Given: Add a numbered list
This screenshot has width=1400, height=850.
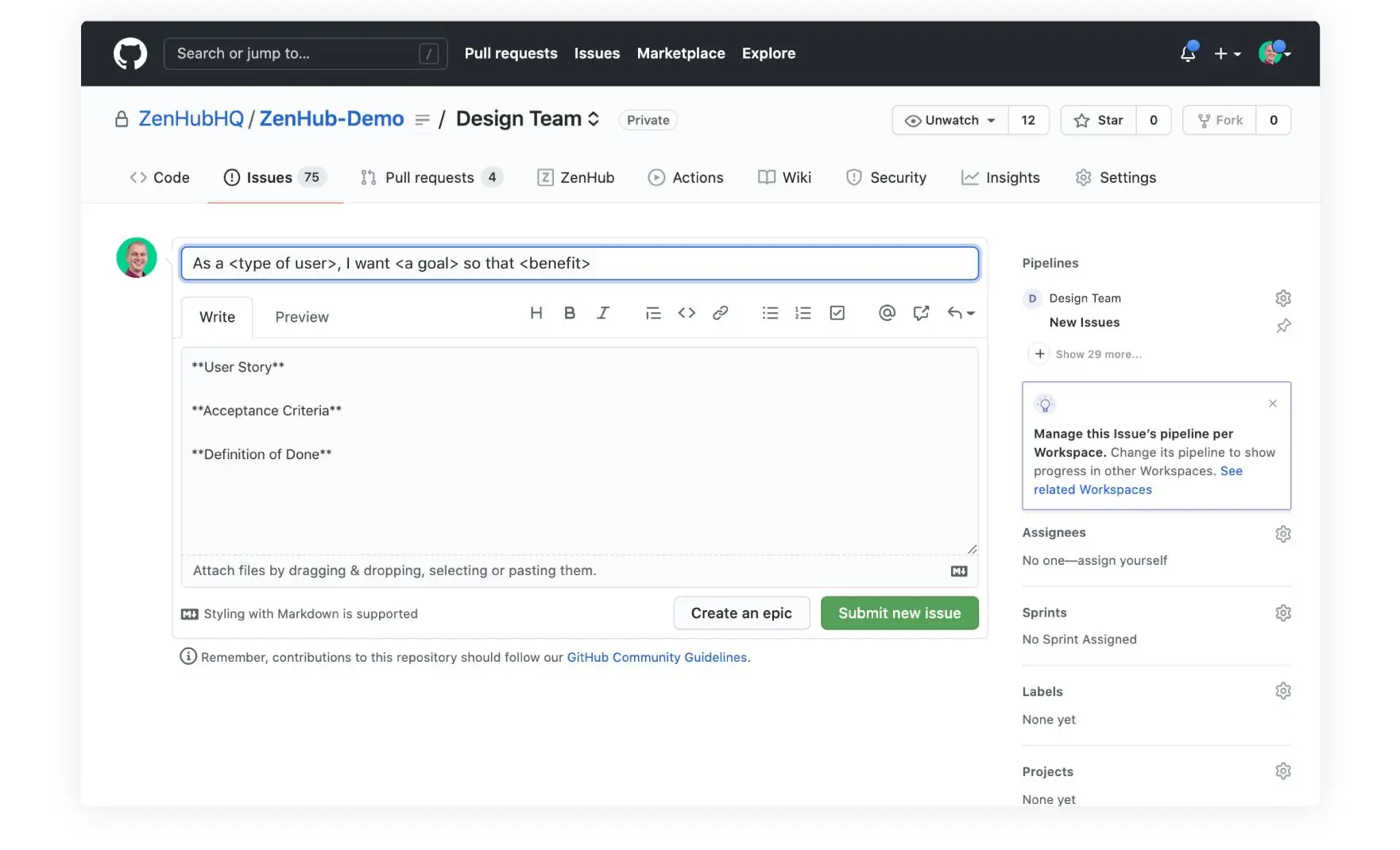Looking at the screenshot, I should point(803,313).
